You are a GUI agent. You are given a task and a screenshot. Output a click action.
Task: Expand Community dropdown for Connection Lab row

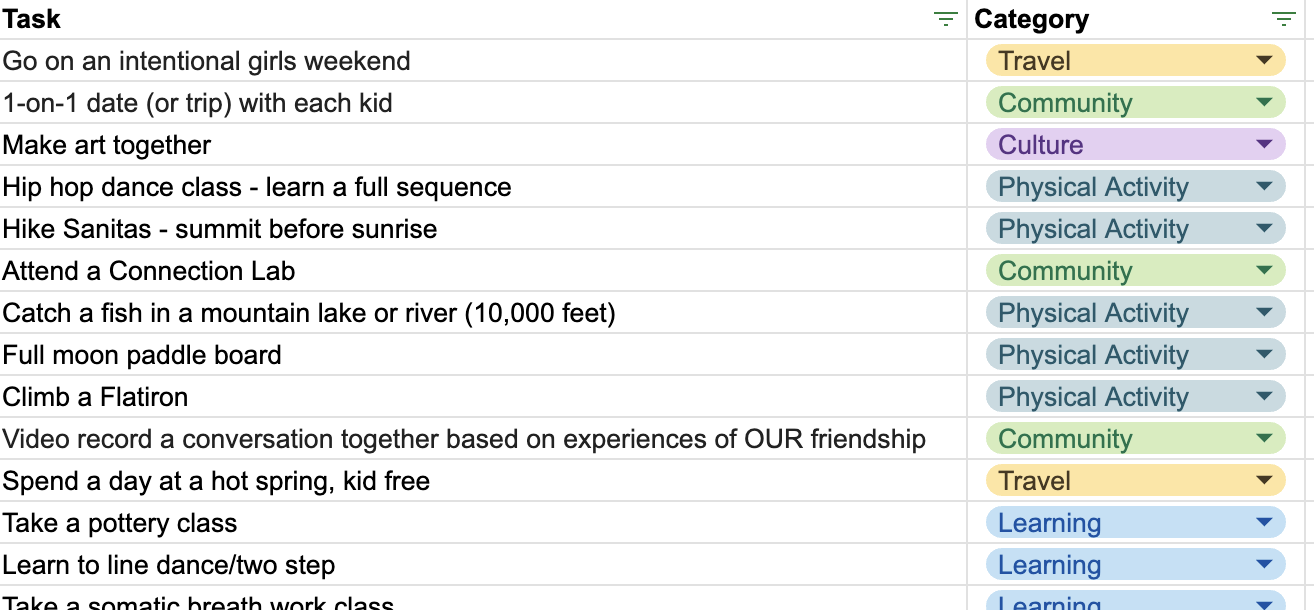(x=1264, y=271)
